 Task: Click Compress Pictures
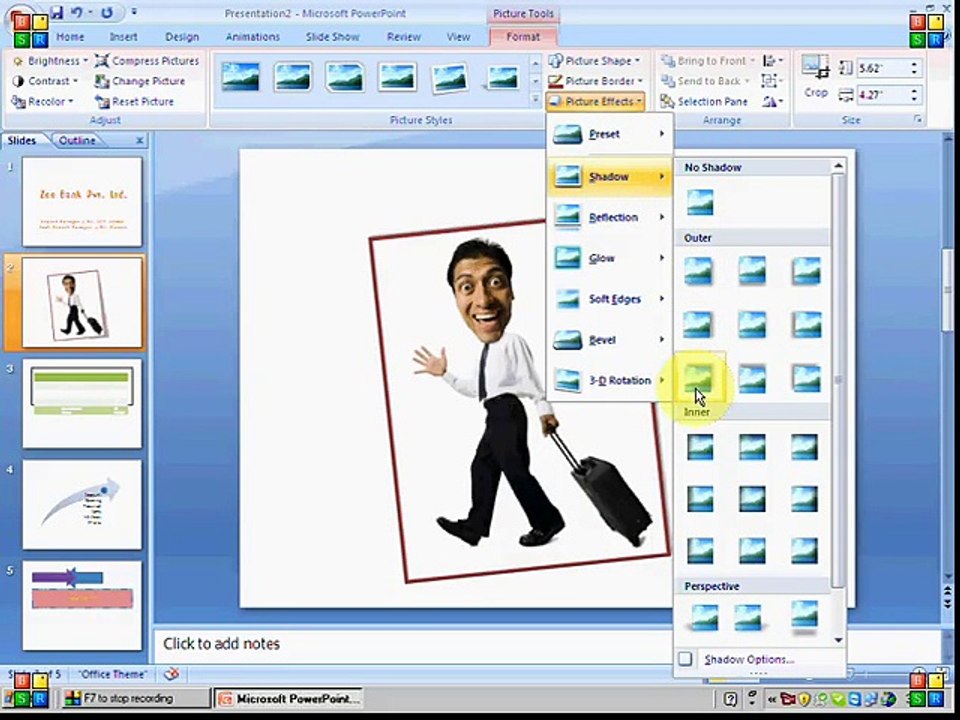147,61
